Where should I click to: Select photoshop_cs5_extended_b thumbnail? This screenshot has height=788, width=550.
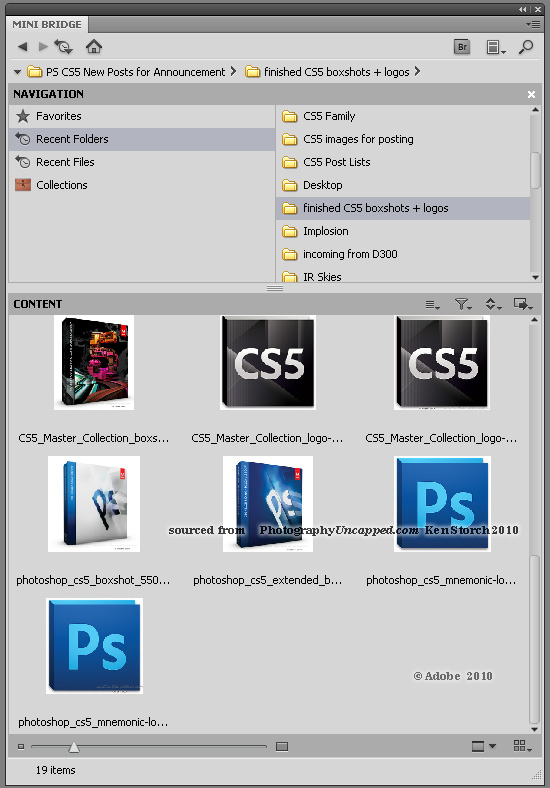[268, 504]
